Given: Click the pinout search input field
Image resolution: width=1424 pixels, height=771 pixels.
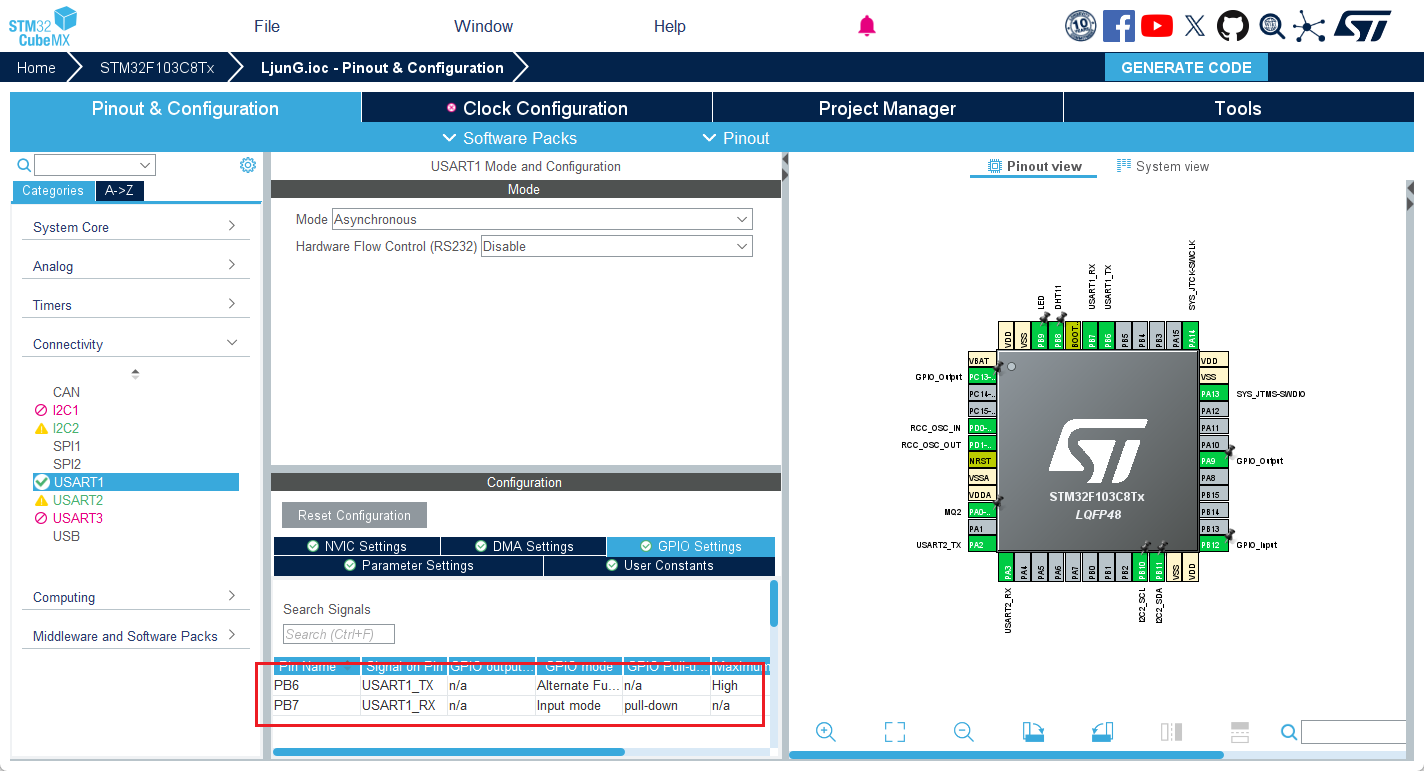Looking at the screenshot, I should click(1353, 732).
